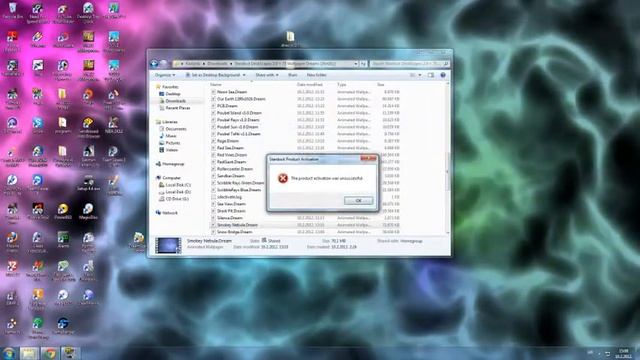The height and width of the screenshot is (360, 640).
Task: Select the Our Earth 1280x1024.Dream file
Action: 241,99
